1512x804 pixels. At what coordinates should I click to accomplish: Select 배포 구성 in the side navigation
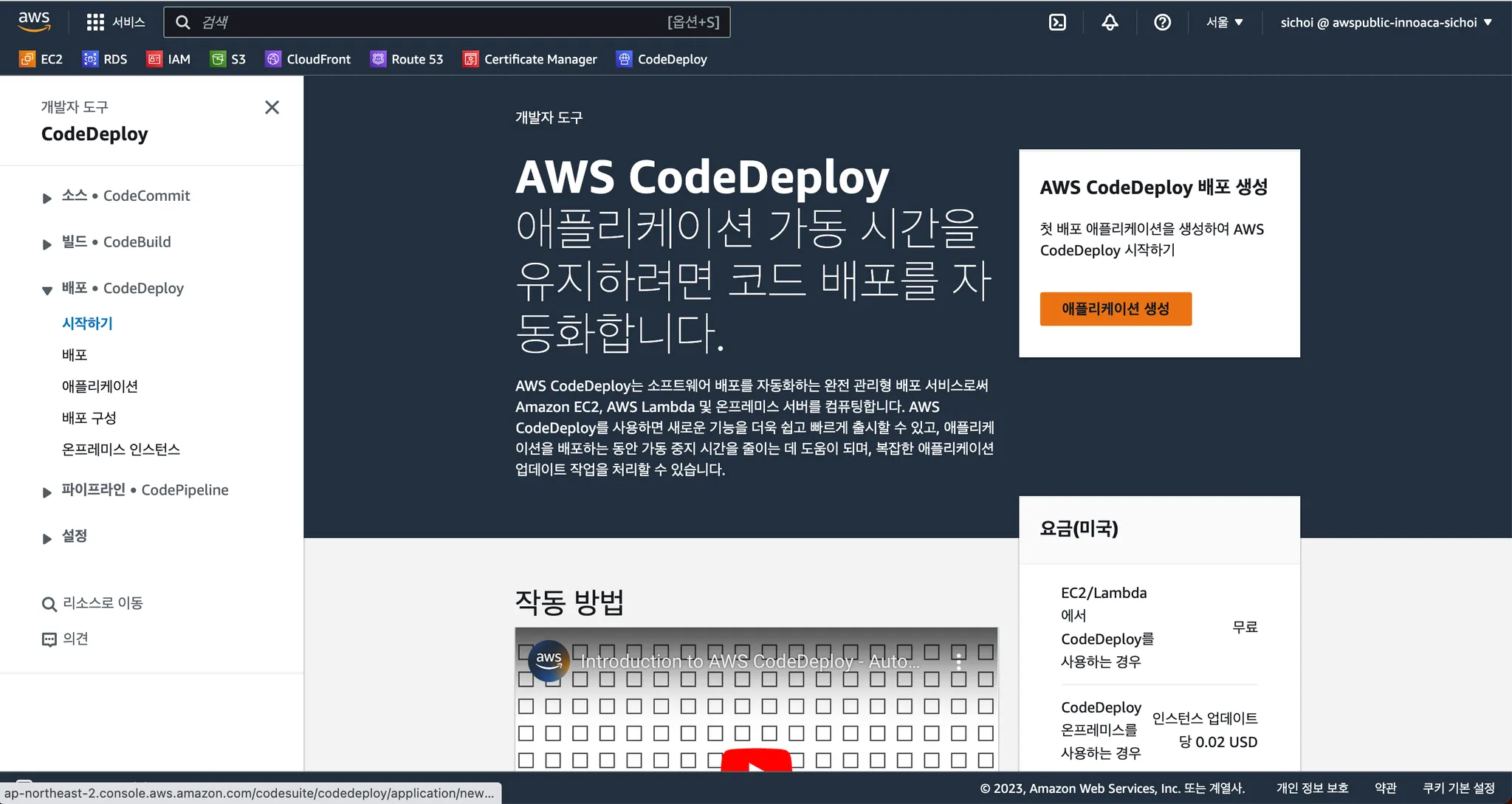coord(89,418)
